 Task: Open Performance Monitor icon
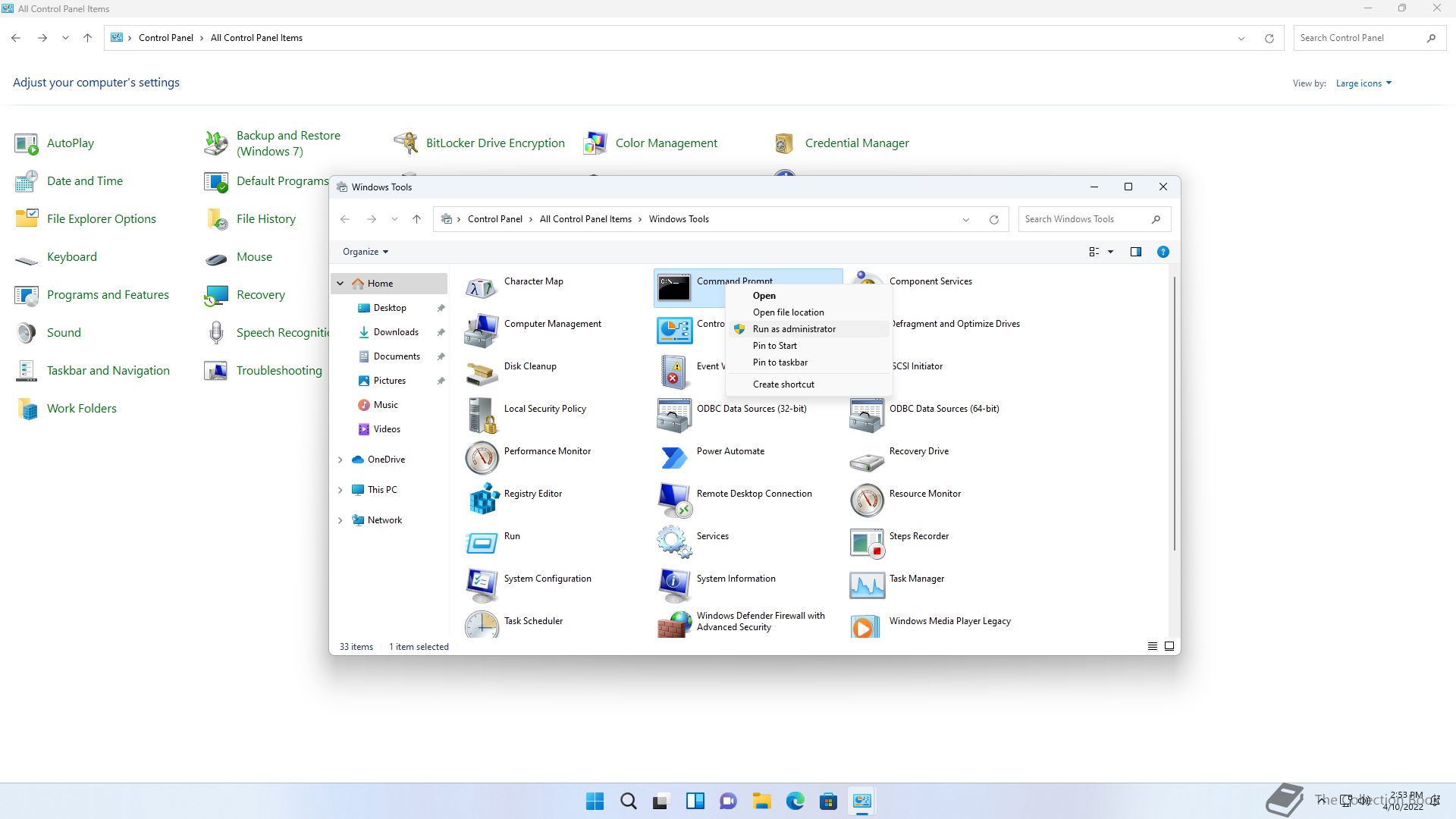(482, 457)
